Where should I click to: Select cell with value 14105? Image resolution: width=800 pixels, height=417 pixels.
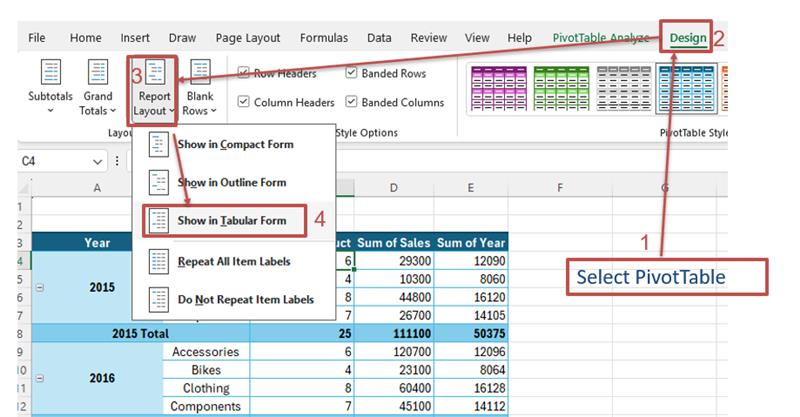pyautogui.click(x=470, y=315)
